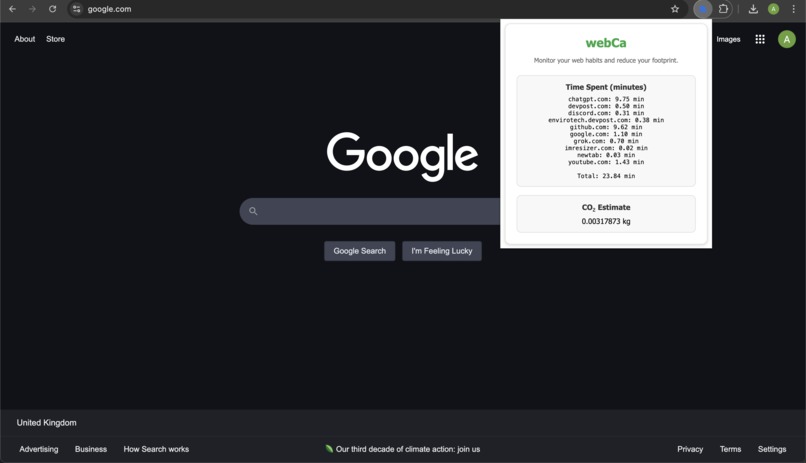This screenshot has height=463, width=806.
Task: Select the envirotech.devpost.com time entry
Action: (606, 120)
